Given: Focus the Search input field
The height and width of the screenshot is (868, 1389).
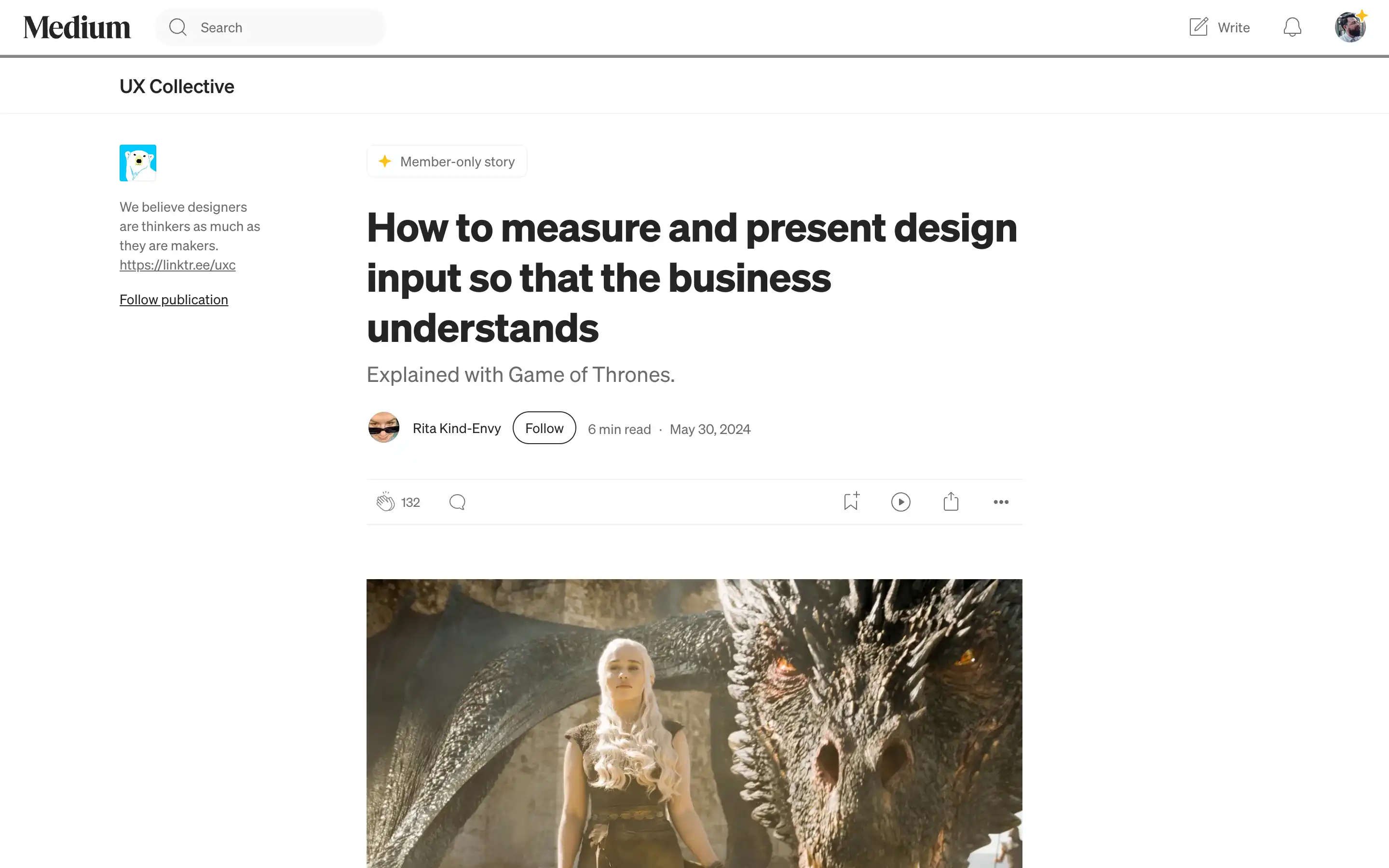Looking at the screenshot, I should (x=271, y=27).
